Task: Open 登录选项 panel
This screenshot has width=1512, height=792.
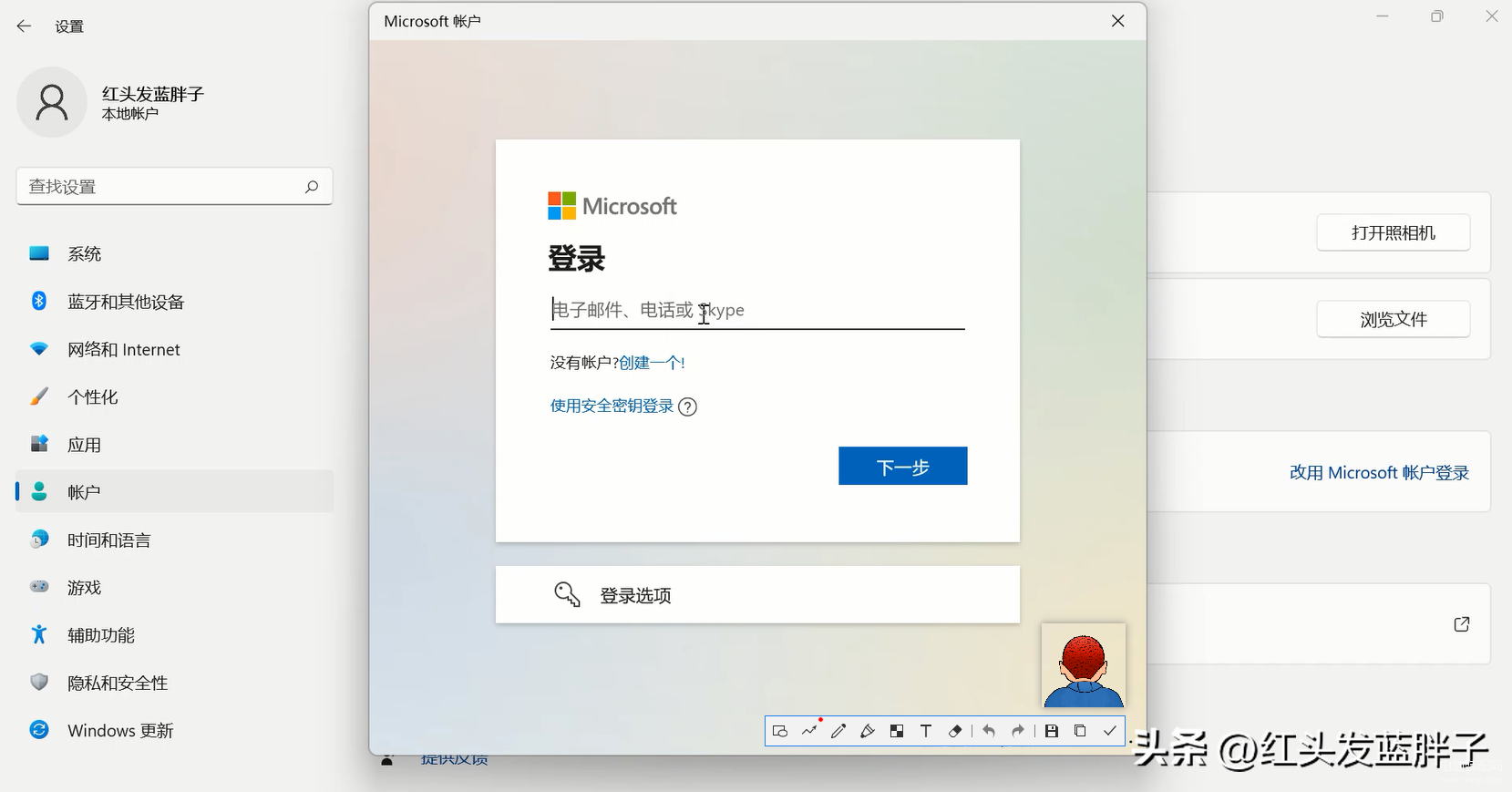Action: [757, 595]
